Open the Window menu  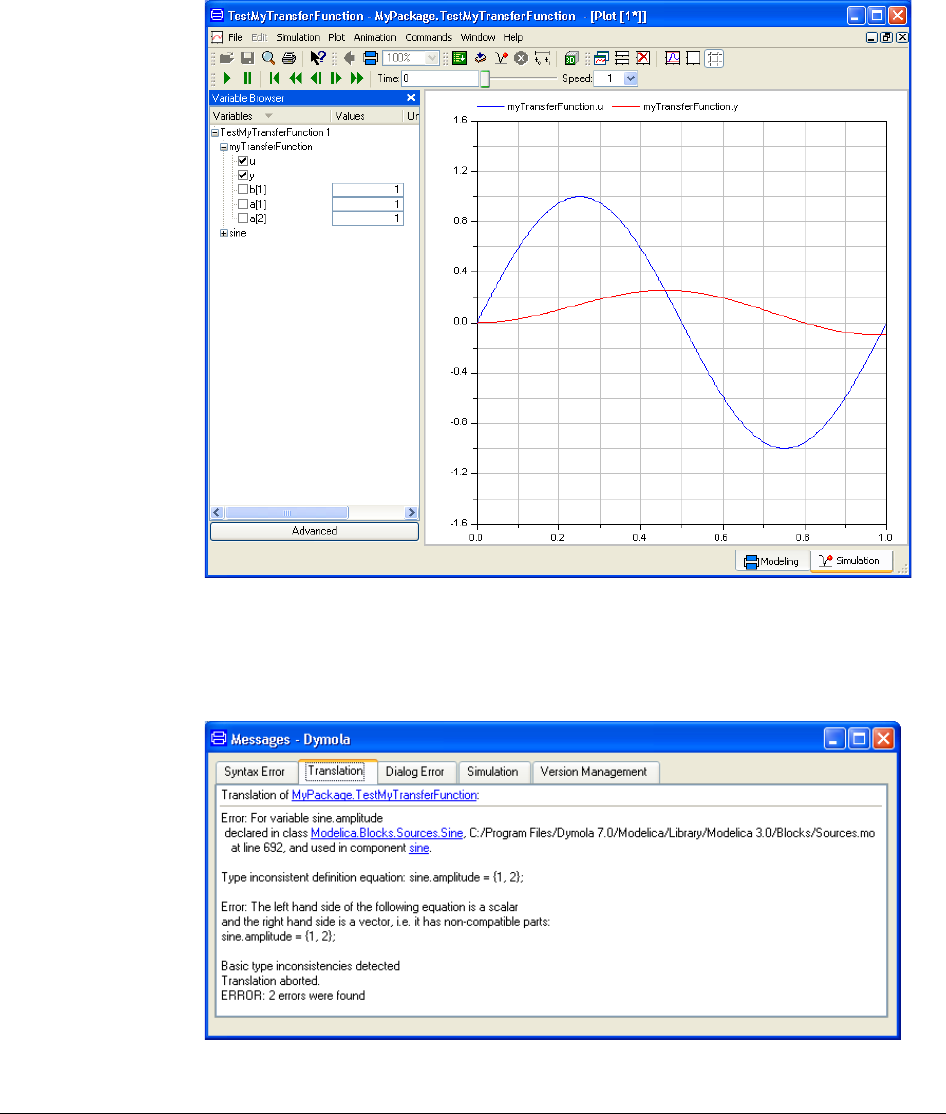477,38
